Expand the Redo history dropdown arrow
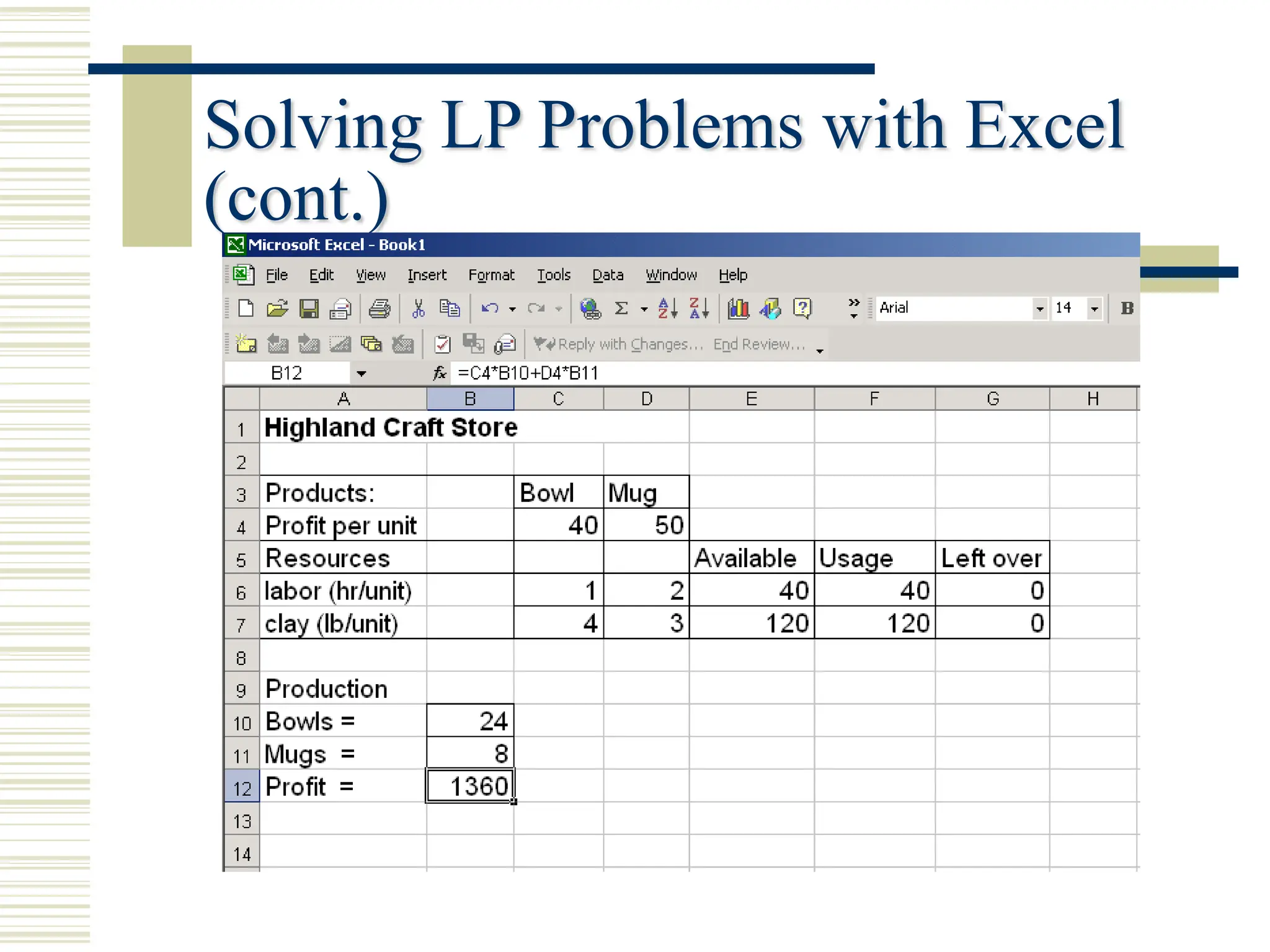 559,309
